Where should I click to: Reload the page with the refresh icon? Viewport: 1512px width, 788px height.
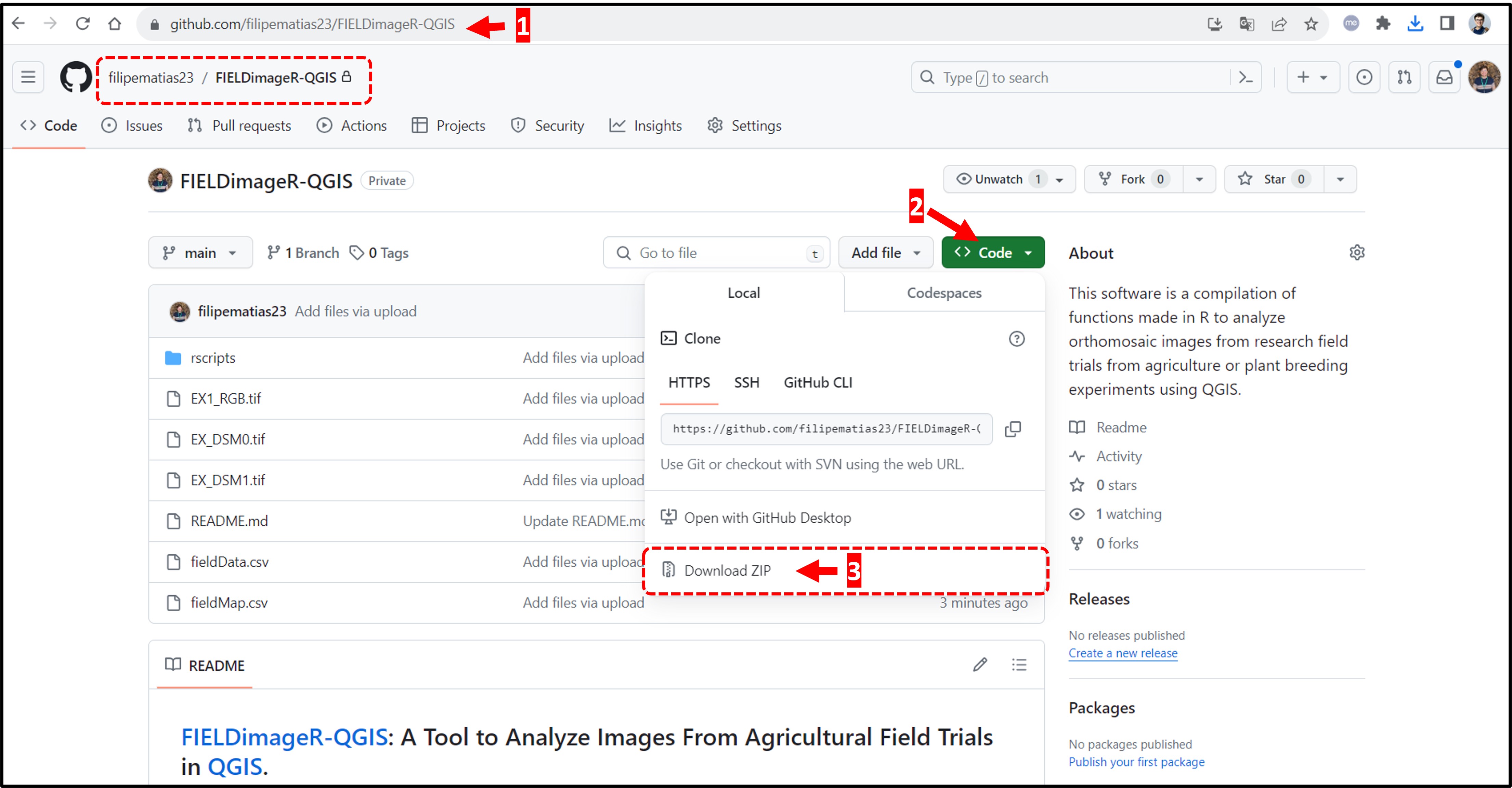click(83, 24)
